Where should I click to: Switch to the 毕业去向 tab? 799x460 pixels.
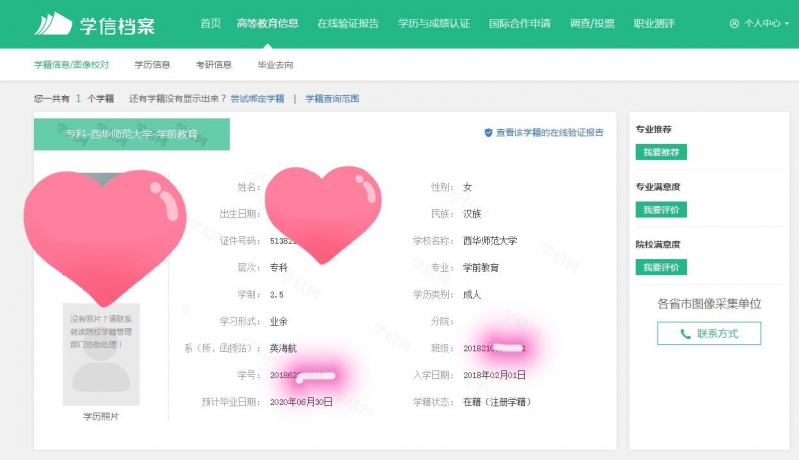point(275,65)
